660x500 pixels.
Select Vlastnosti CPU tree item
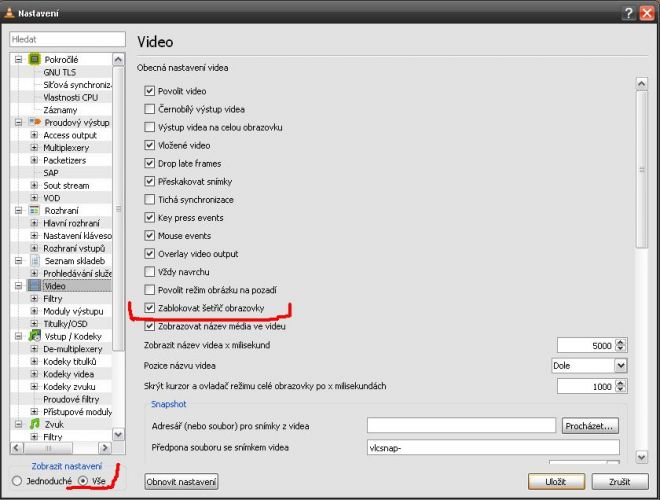(x=71, y=97)
